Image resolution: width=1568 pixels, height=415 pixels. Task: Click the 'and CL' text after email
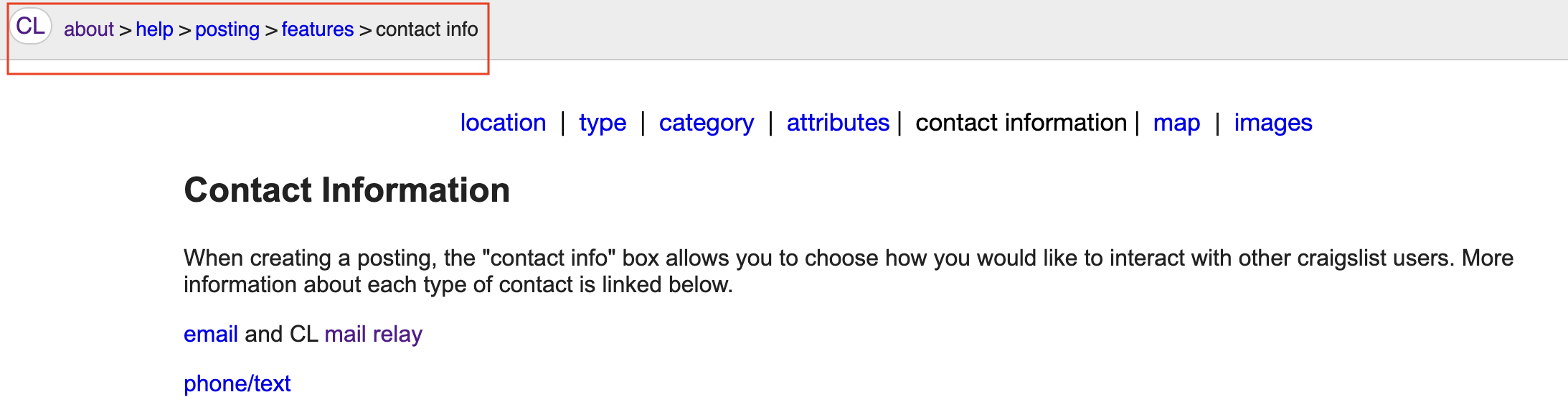(281, 334)
